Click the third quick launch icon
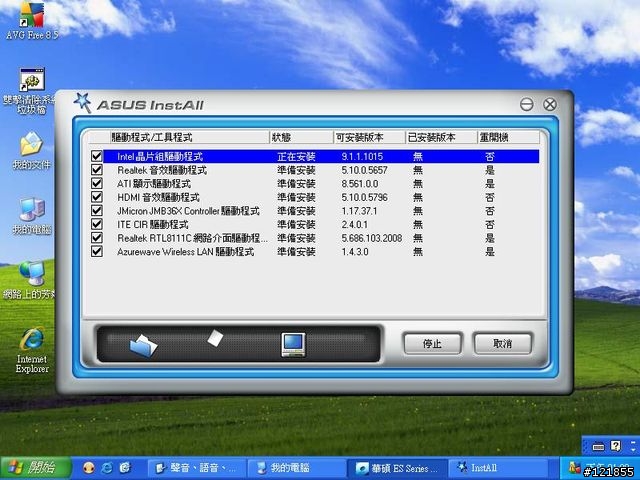This screenshot has width=640, height=480. click(125, 468)
